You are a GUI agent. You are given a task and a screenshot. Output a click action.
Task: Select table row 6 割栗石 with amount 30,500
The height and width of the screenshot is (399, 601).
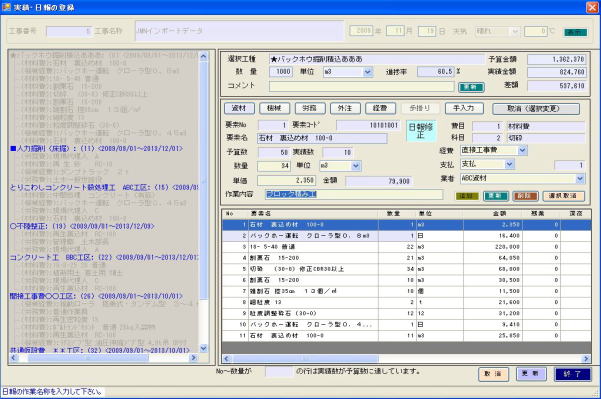click(406, 280)
